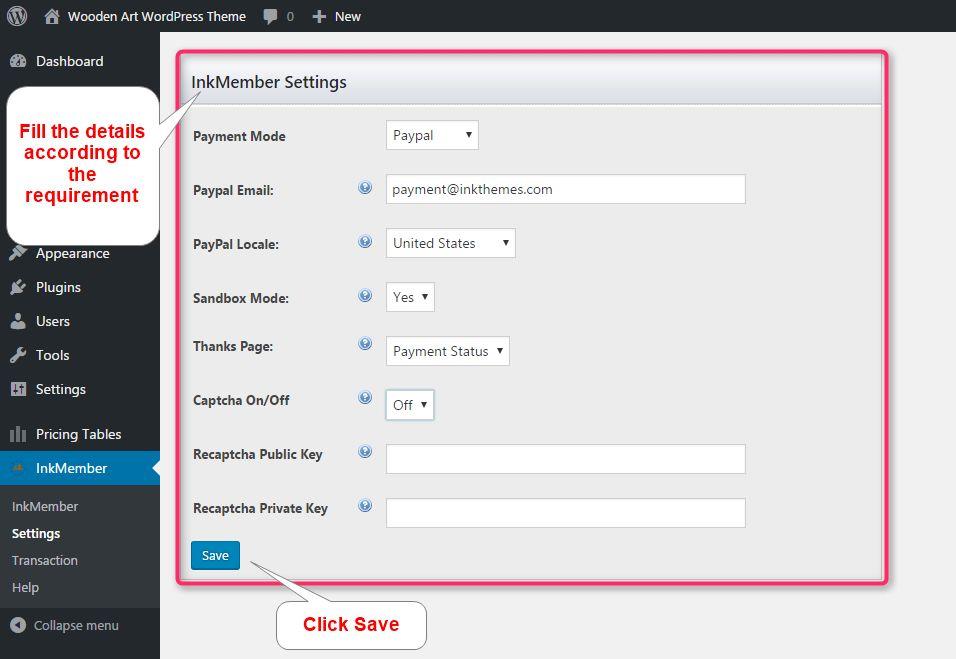
Task: Open the Users menu
Action: [52, 321]
